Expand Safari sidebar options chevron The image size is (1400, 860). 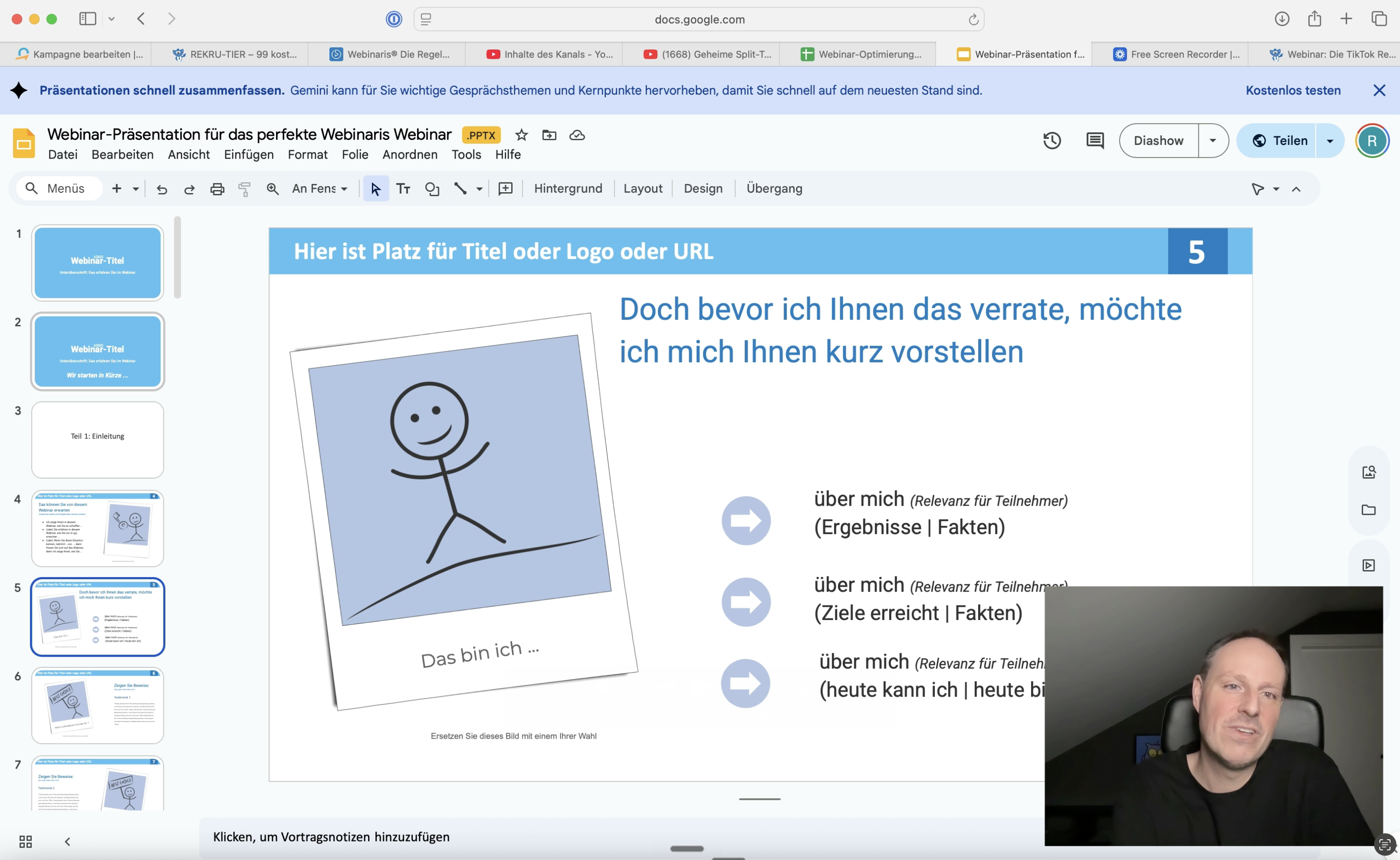pyautogui.click(x=111, y=19)
